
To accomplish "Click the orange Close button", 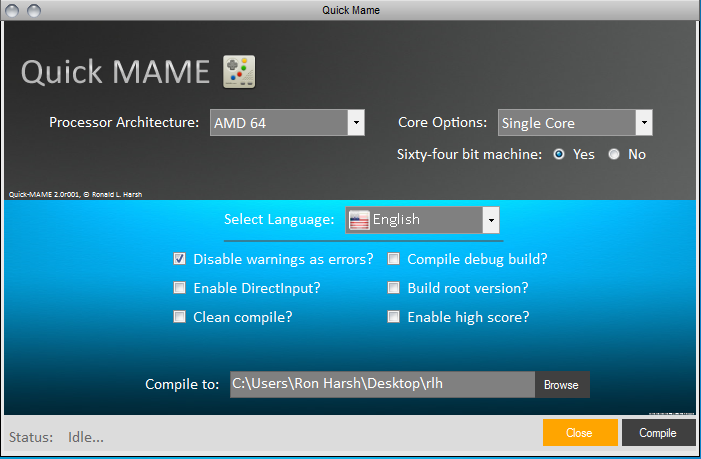I will (x=580, y=432).
